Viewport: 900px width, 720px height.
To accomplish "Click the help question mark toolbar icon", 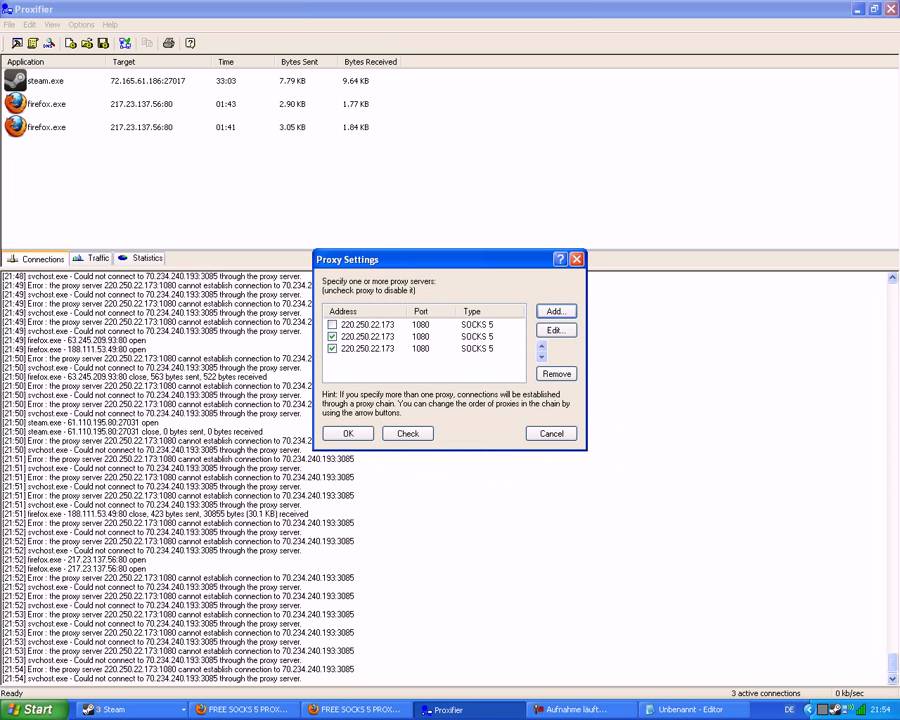I will (x=191, y=43).
